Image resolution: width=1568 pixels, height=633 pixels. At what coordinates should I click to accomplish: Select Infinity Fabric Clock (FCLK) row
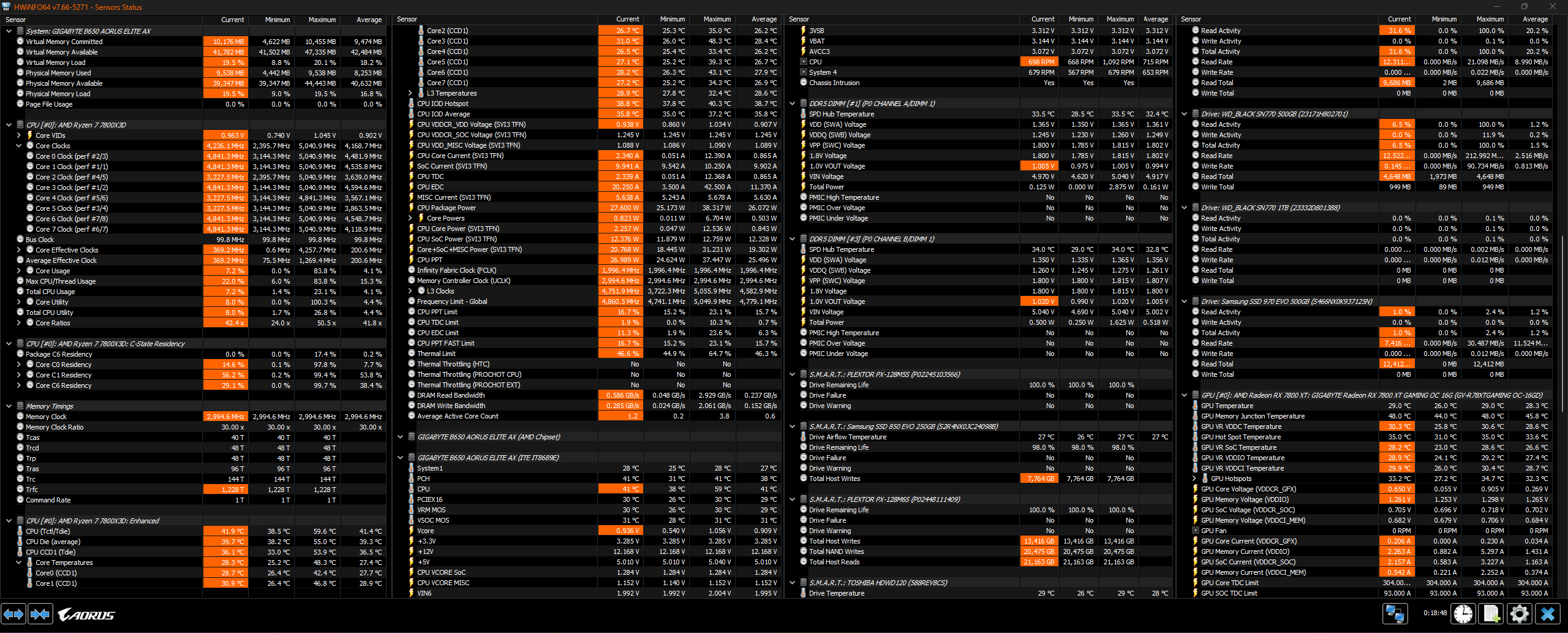587,270
